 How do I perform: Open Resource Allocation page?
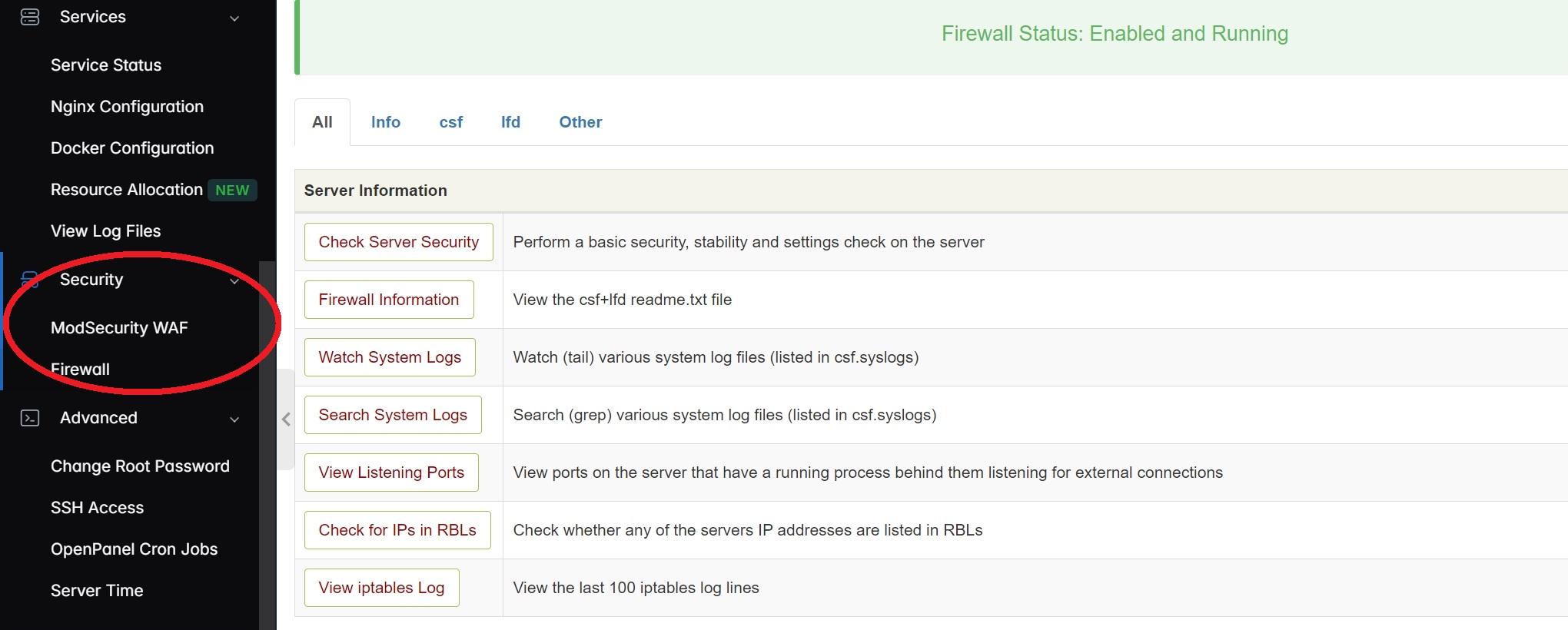click(127, 190)
